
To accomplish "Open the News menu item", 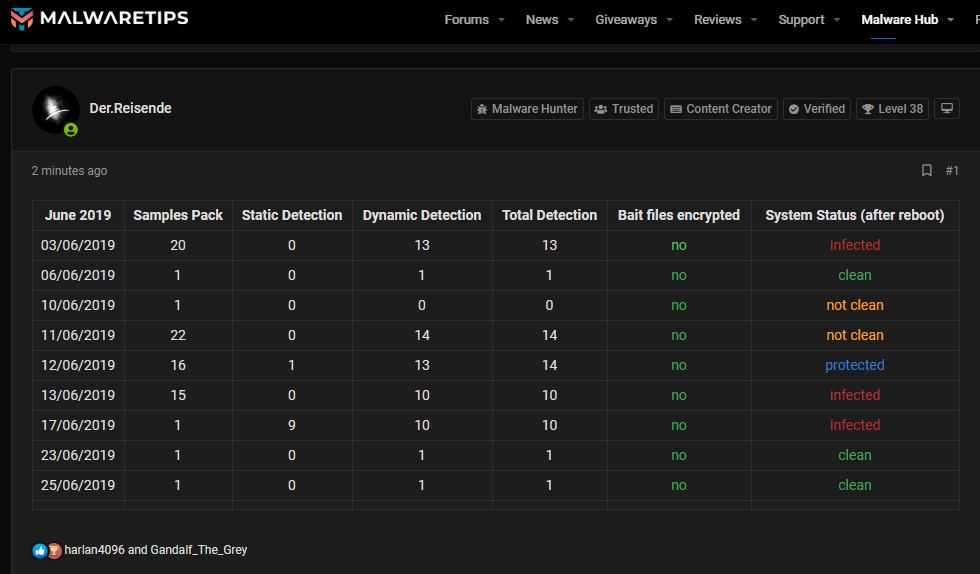I will 542,20.
